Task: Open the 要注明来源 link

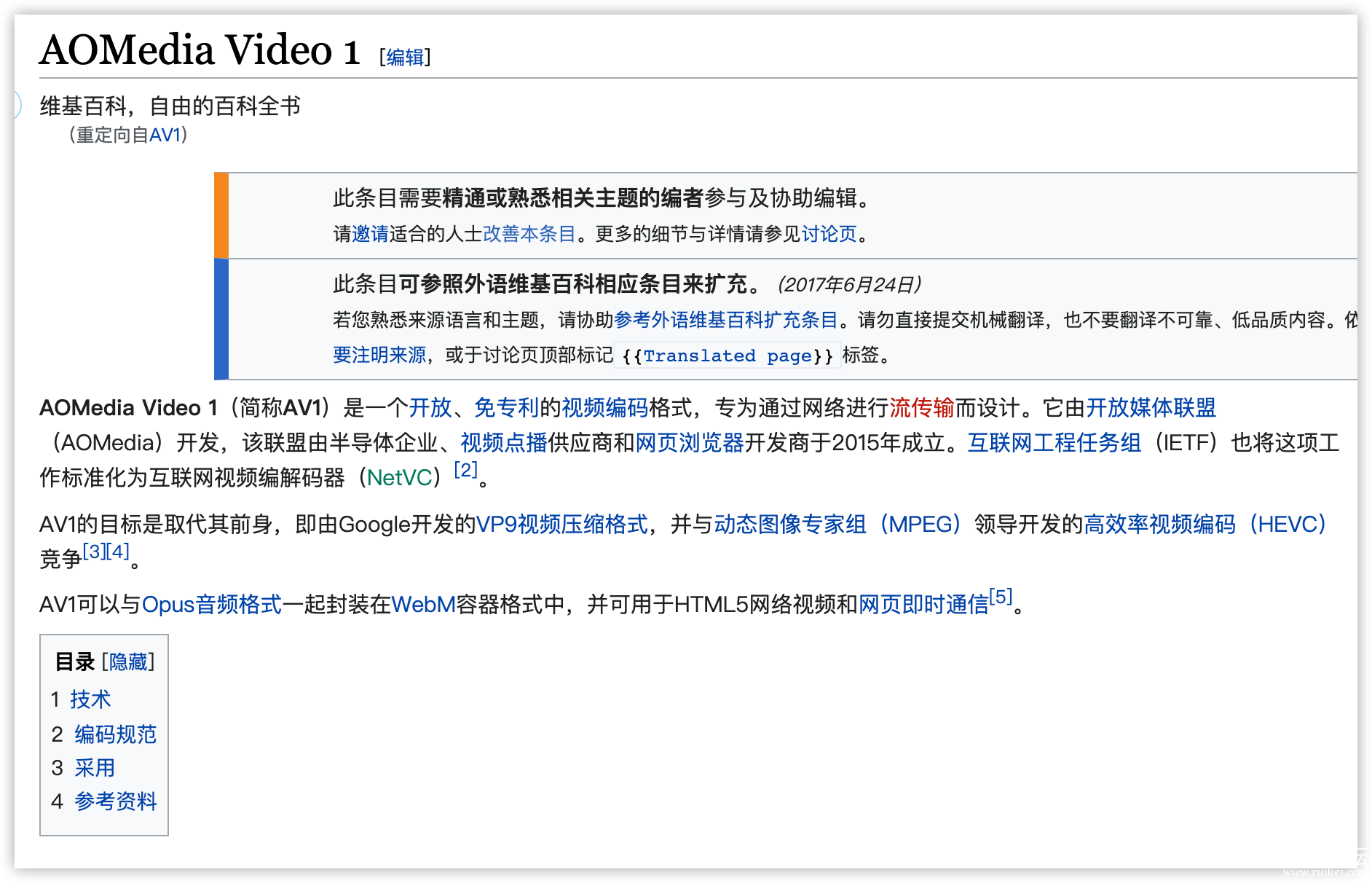Action: [379, 355]
